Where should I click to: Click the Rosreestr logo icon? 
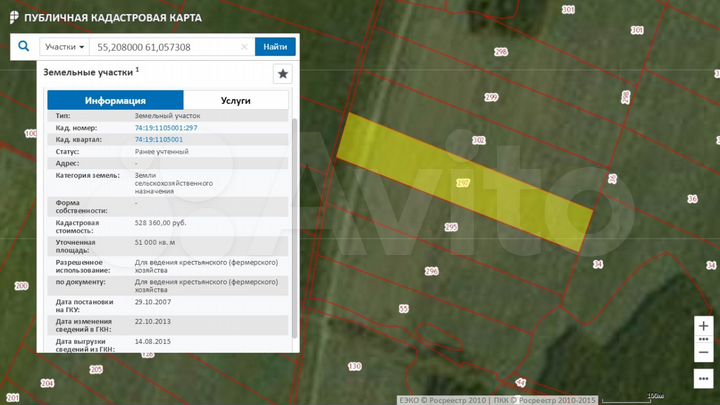pyautogui.click(x=13, y=17)
